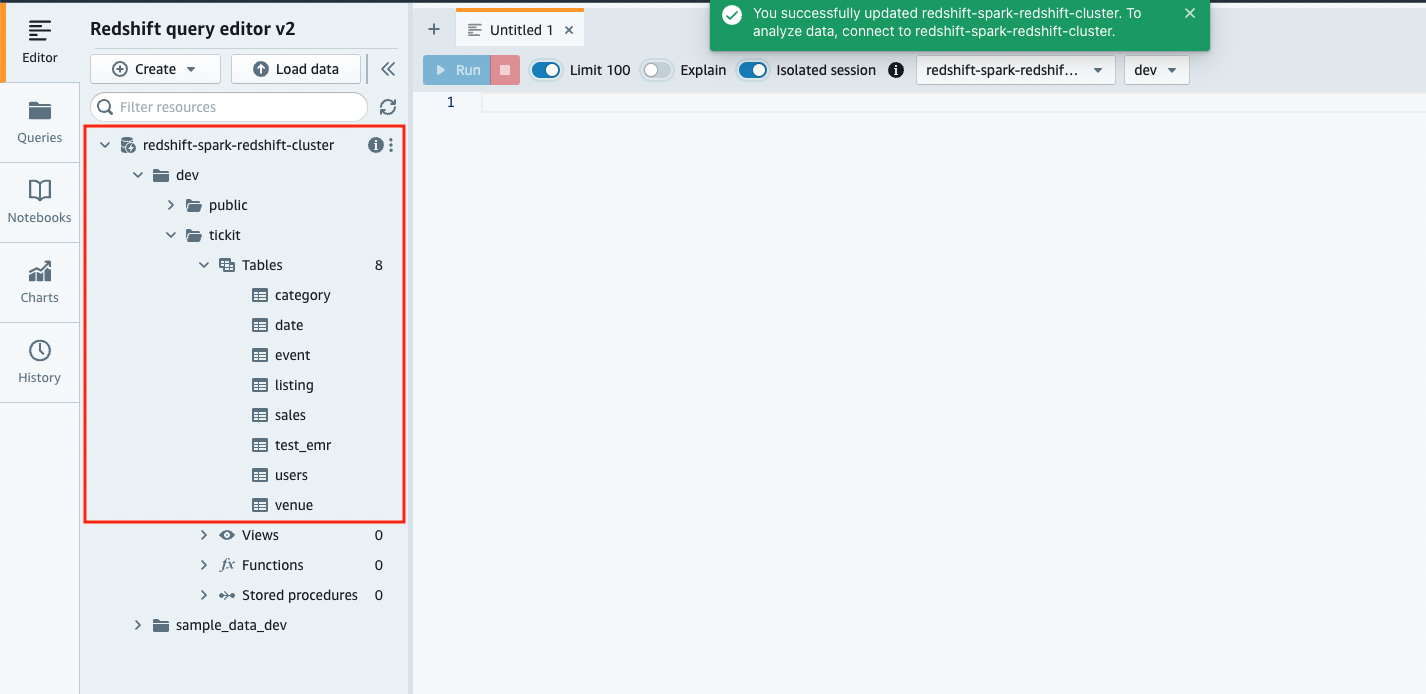
Task: Select the venue table name
Action: (x=294, y=505)
